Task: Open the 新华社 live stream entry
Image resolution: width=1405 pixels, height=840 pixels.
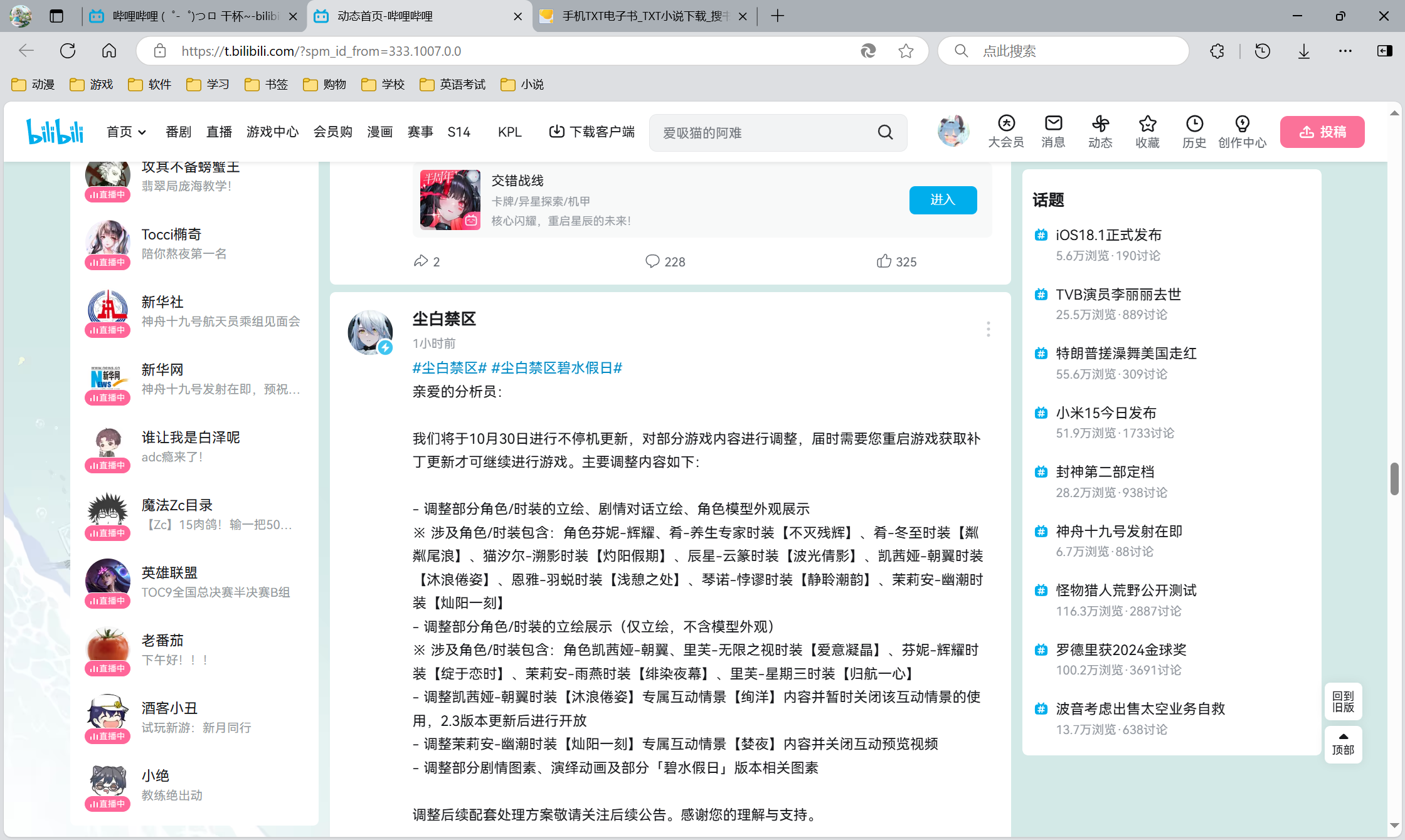Action: pyautogui.click(x=194, y=312)
